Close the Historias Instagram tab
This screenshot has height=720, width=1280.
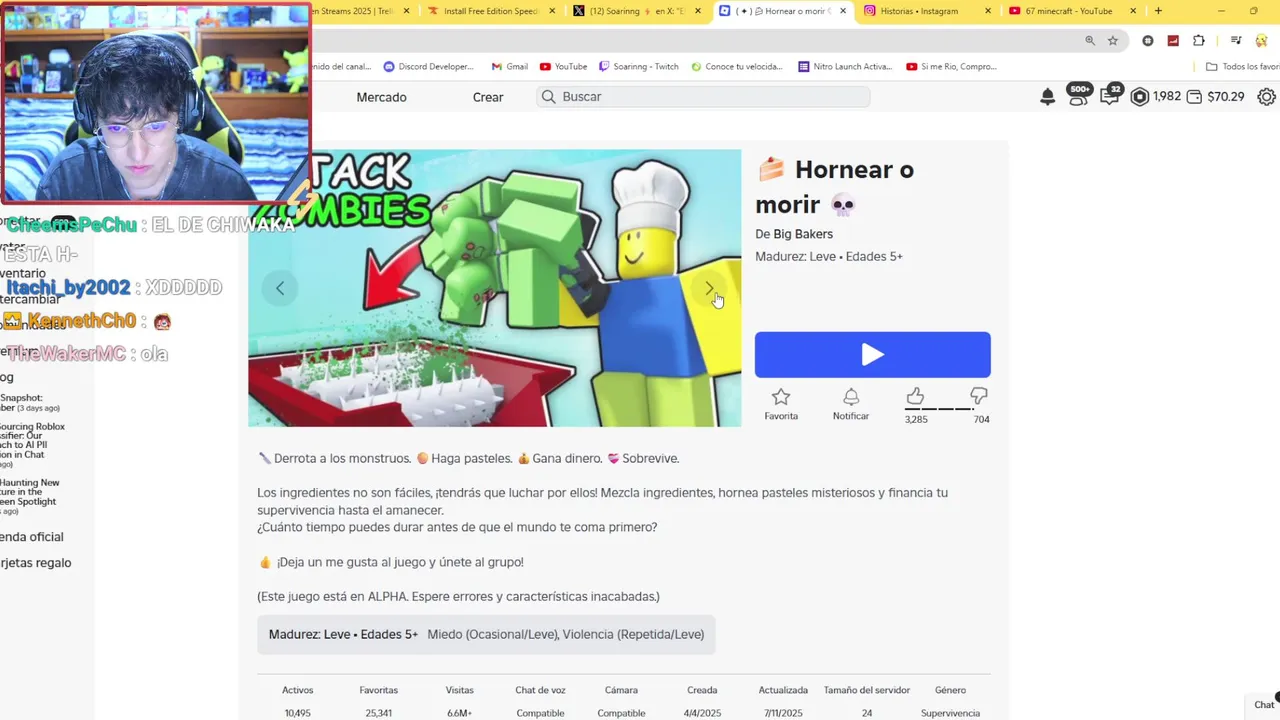point(988,11)
